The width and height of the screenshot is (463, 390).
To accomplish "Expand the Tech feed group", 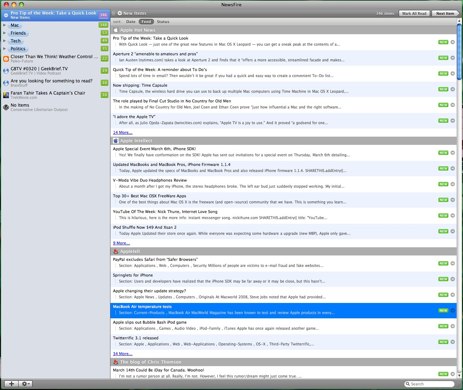I will click(x=4, y=41).
